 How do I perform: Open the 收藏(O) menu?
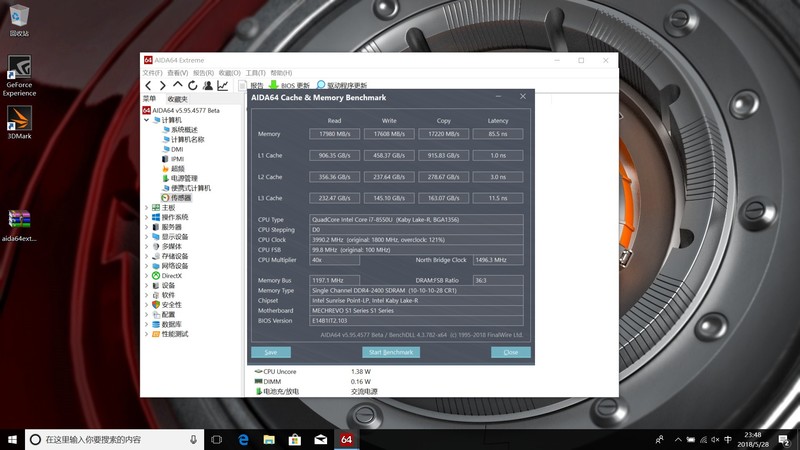229,73
